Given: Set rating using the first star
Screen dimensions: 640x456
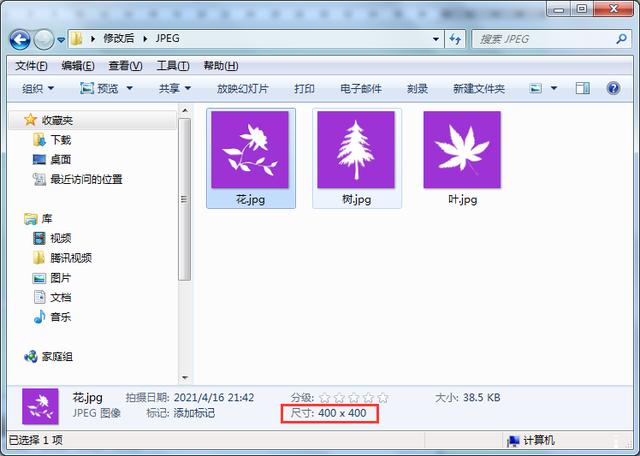Looking at the screenshot, I should tap(326, 398).
